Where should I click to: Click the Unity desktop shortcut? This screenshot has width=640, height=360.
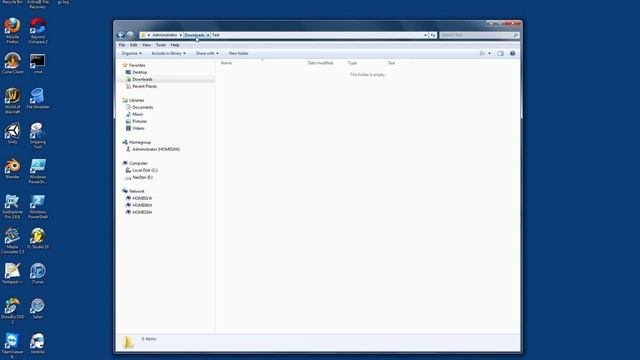[x=13, y=133]
